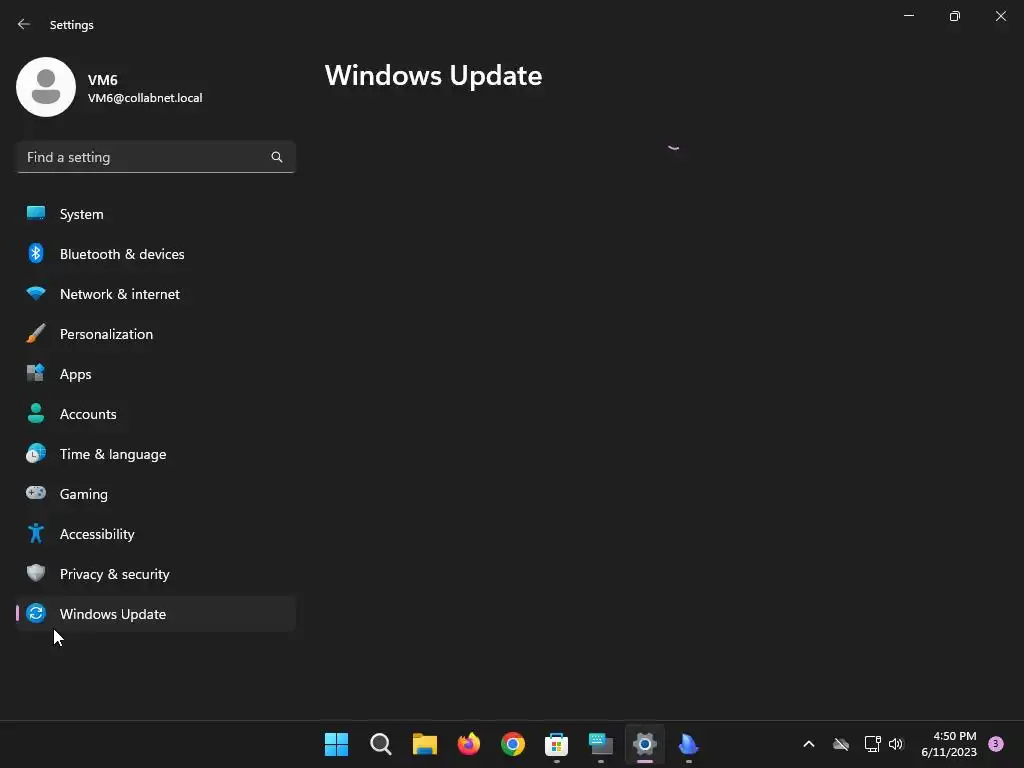The width and height of the screenshot is (1024, 768).
Task: Close the Settings window
Action: (1000, 16)
